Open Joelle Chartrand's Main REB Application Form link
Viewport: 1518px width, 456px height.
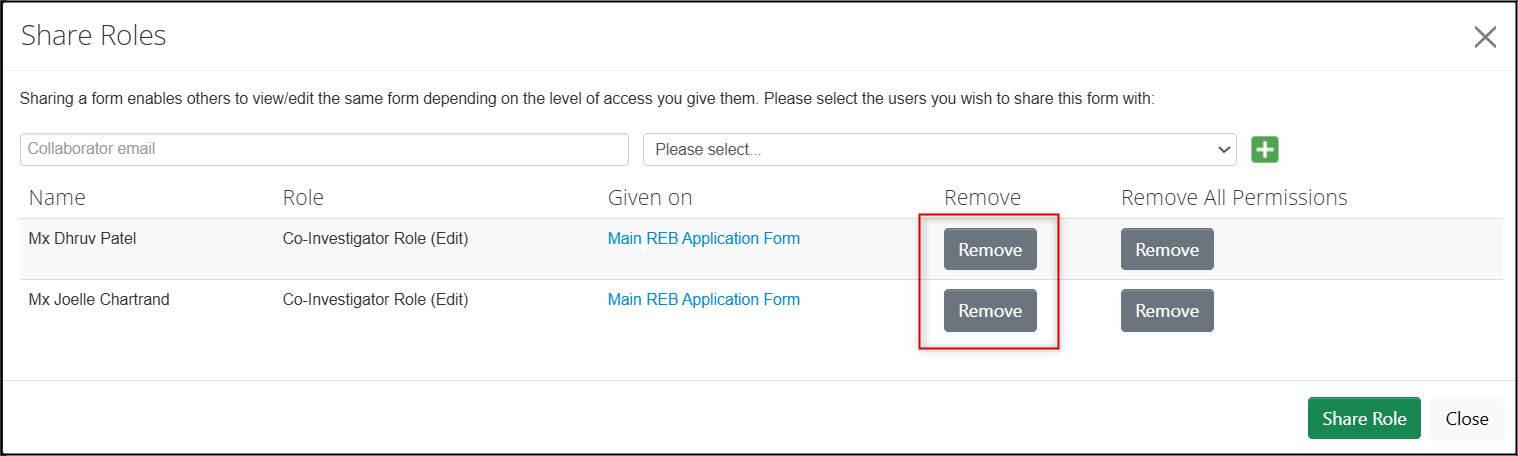(x=703, y=300)
